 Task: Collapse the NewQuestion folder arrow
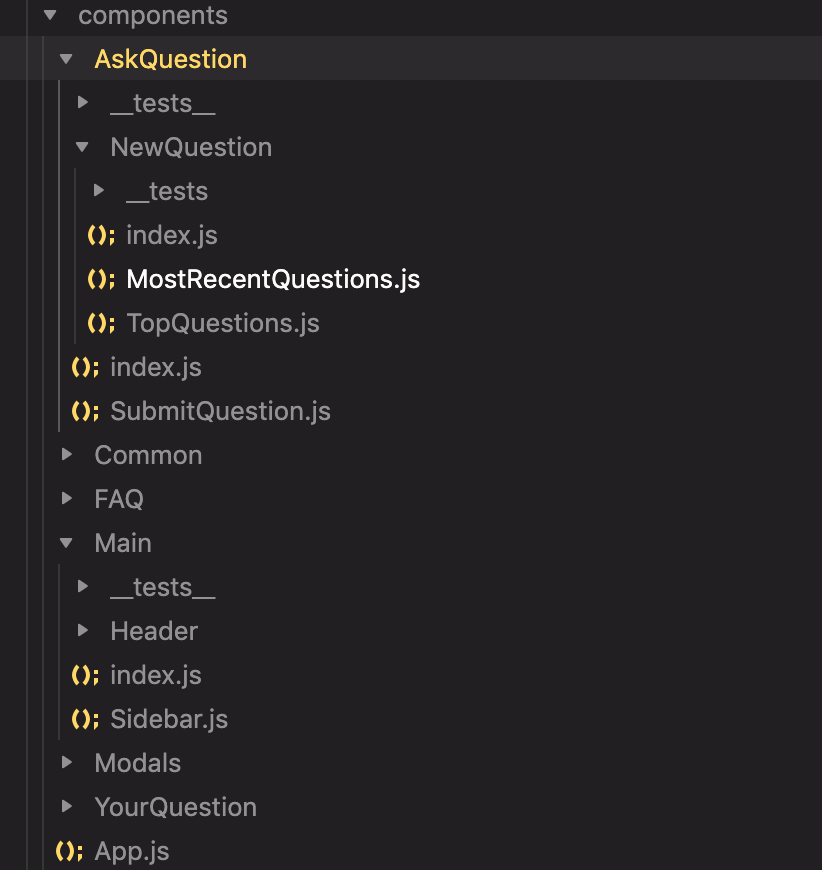(82, 147)
